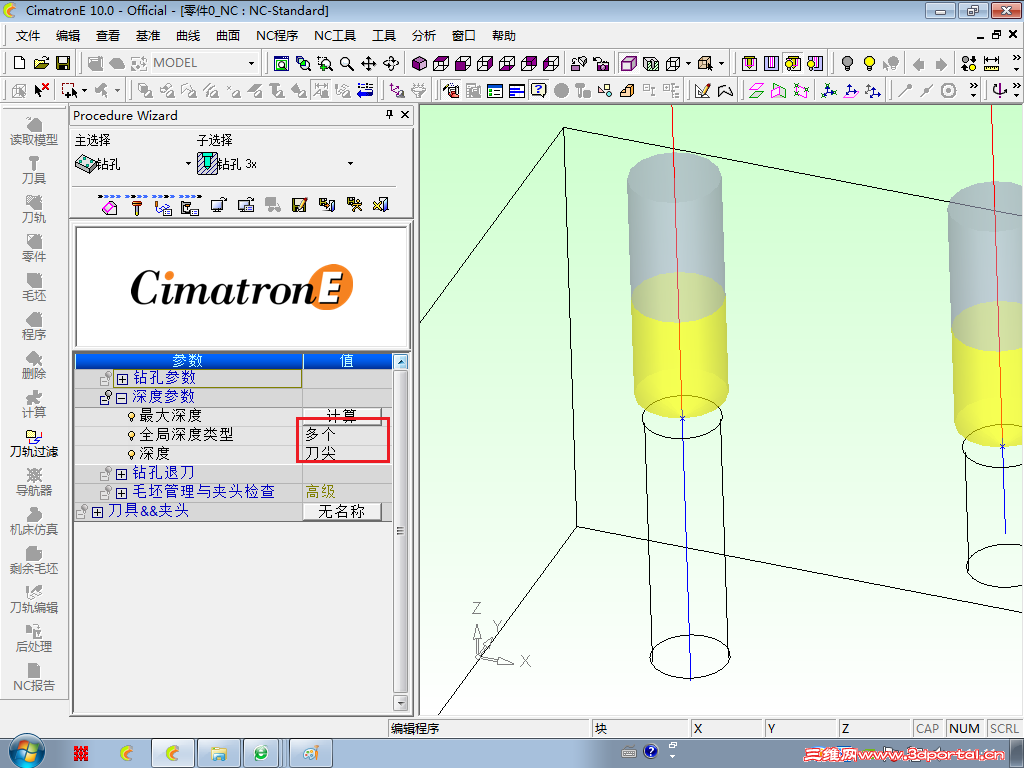Select the pan (four-arrow) view tool
The image size is (1024, 768).
[368, 63]
